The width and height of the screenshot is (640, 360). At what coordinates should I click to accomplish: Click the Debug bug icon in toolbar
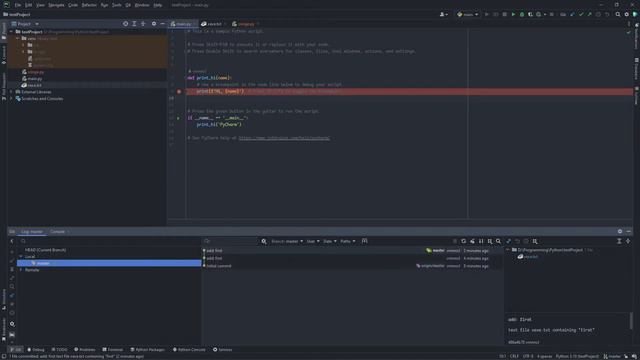tap(522, 14)
